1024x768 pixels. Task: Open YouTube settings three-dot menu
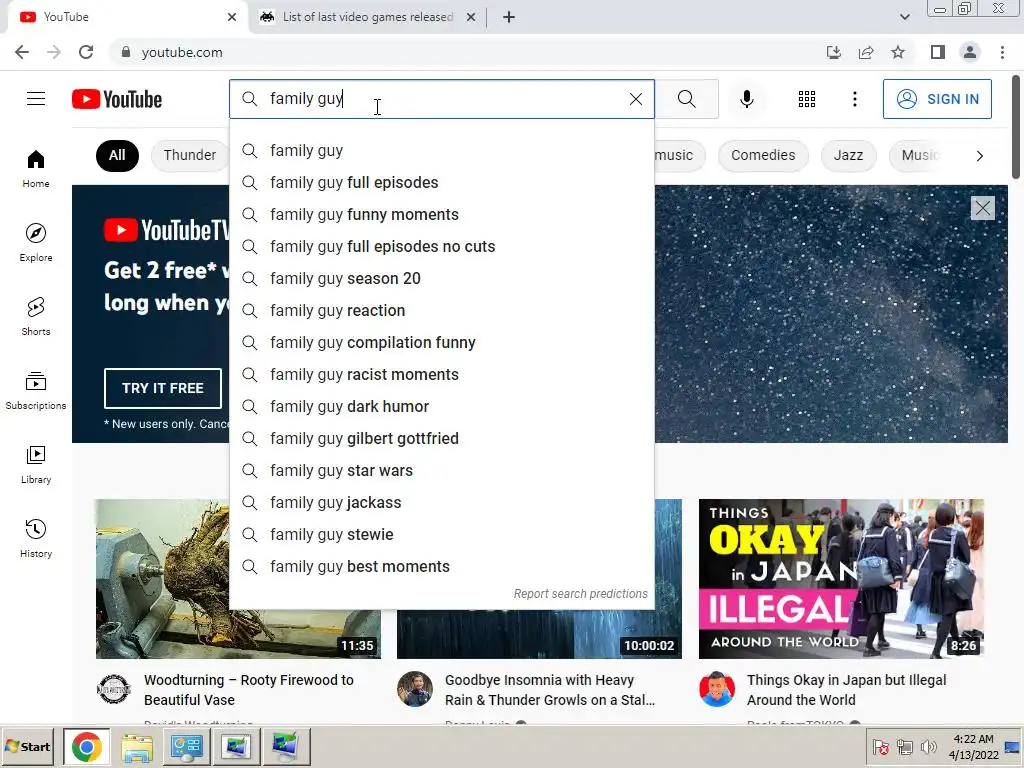click(854, 99)
